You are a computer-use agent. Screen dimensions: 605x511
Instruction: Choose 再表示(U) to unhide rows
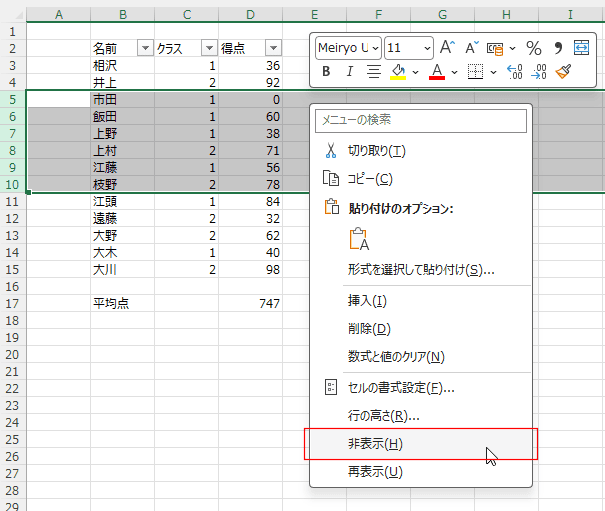pyautogui.click(x=421, y=472)
